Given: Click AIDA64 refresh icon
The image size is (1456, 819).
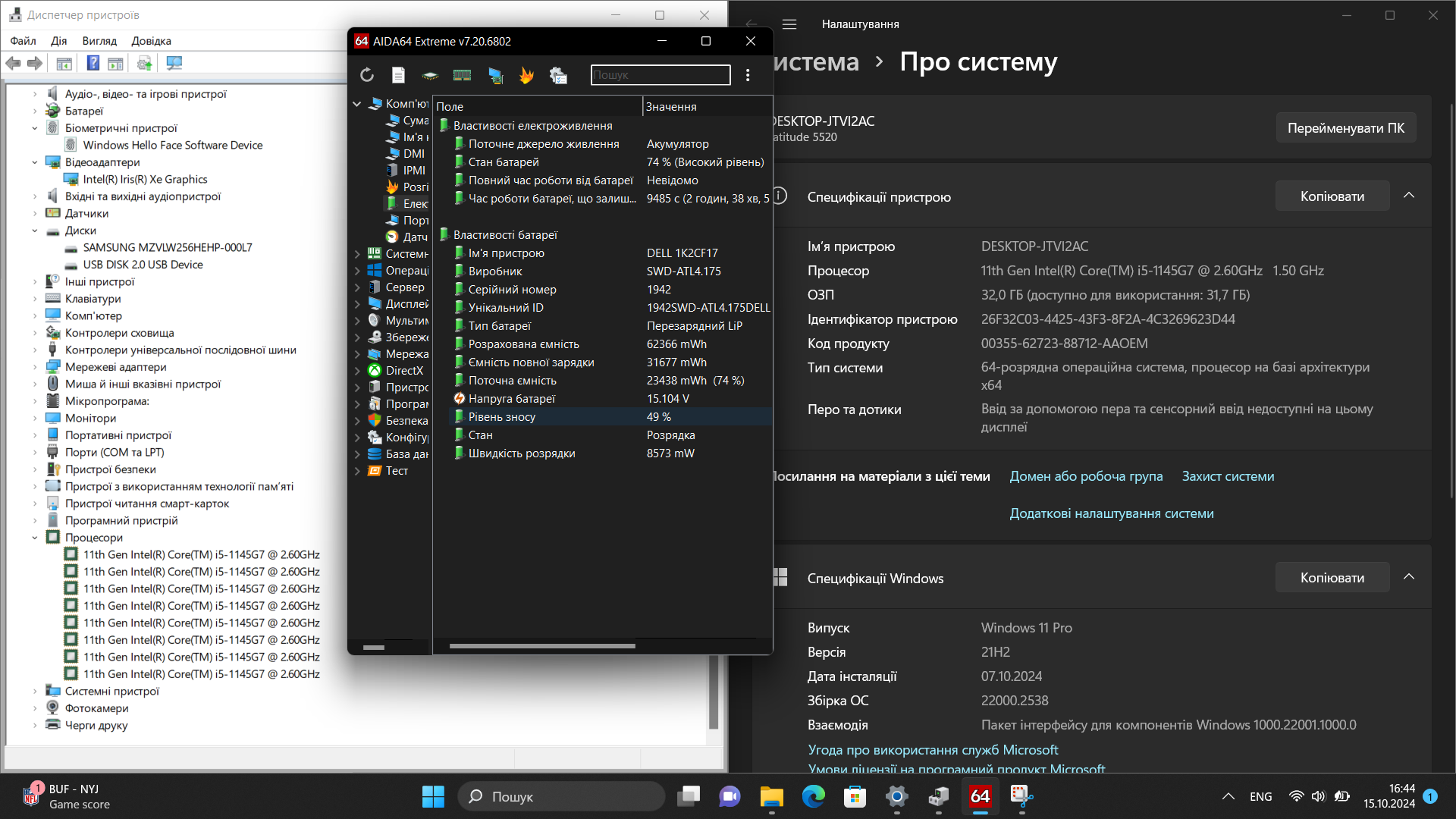Looking at the screenshot, I should (367, 75).
